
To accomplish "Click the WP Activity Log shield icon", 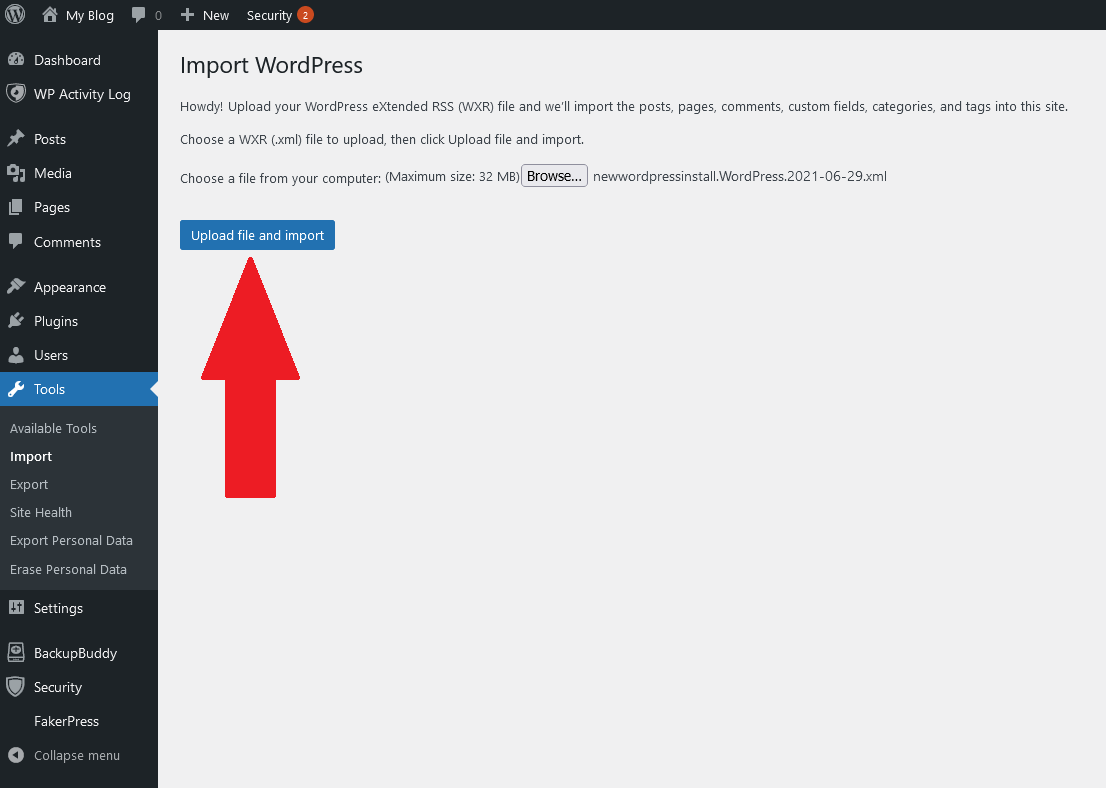I will pos(16,94).
